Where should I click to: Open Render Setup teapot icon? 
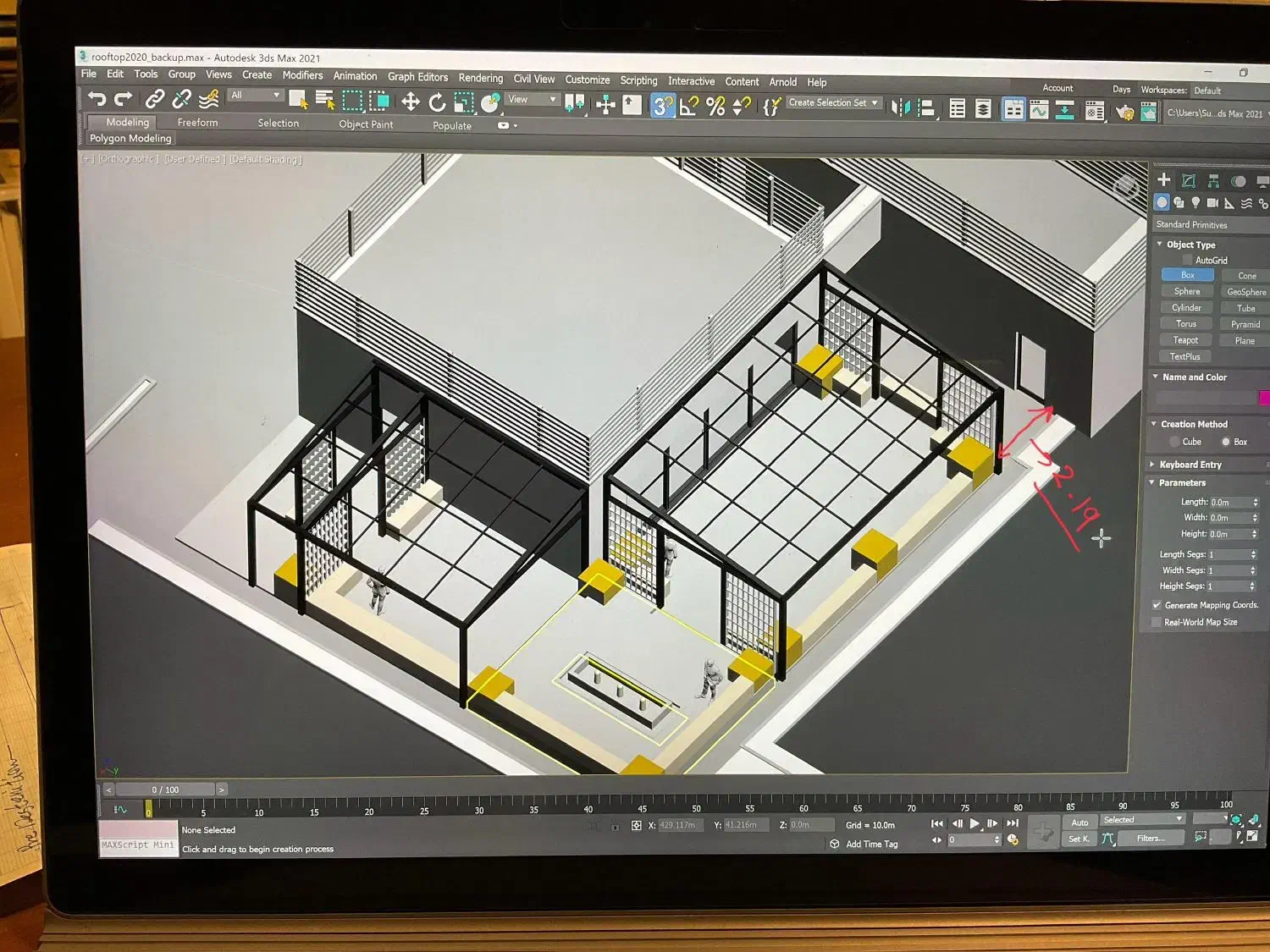(1124, 112)
